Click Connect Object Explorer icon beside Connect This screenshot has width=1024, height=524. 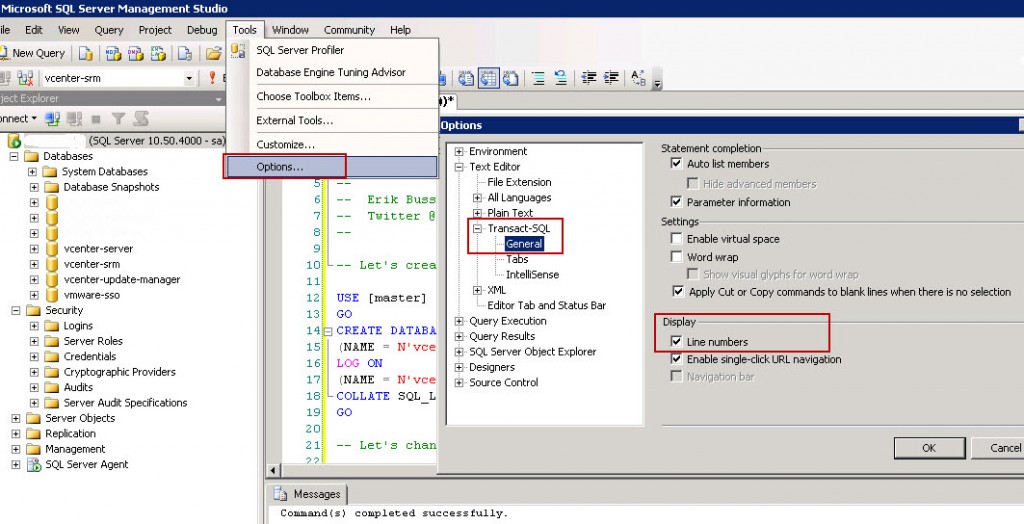click(x=53, y=118)
